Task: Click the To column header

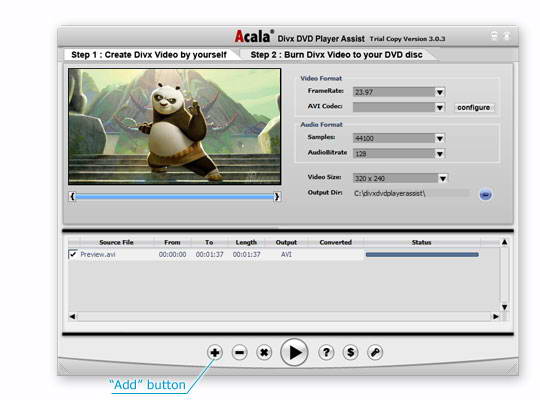Action: coord(209,243)
